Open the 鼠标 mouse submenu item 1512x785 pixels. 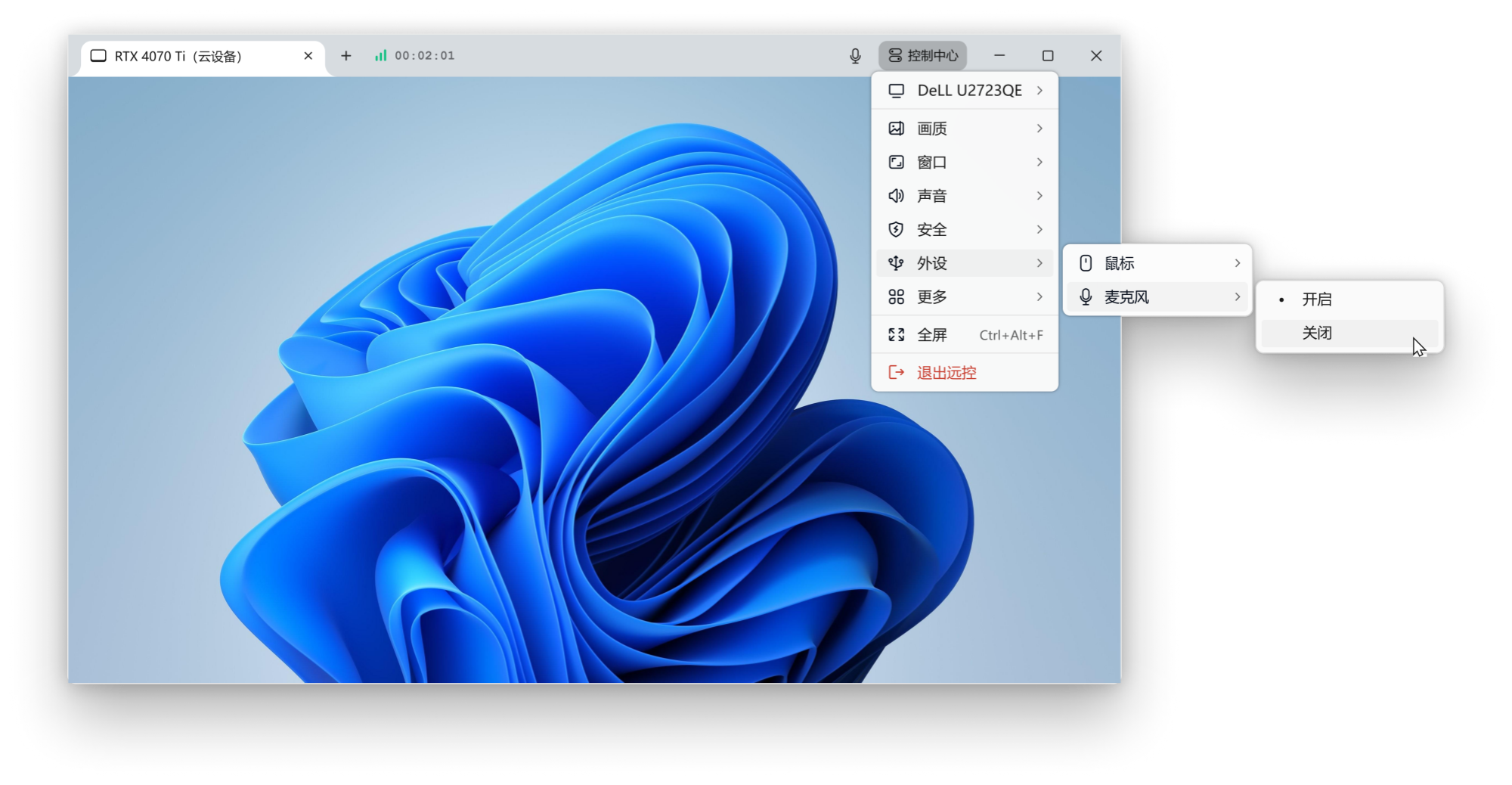click(1157, 263)
